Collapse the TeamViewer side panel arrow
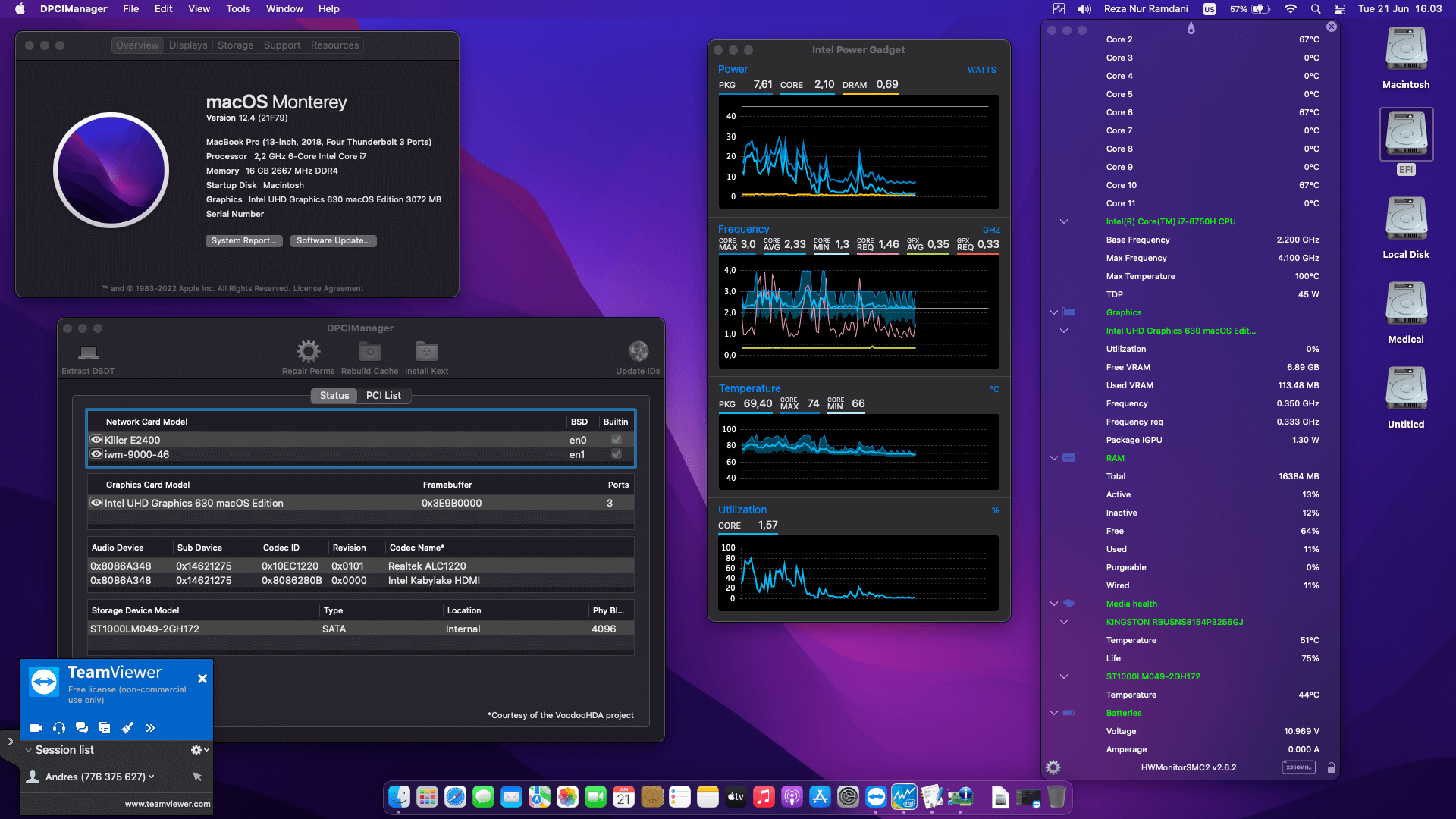 click(x=10, y=742)
